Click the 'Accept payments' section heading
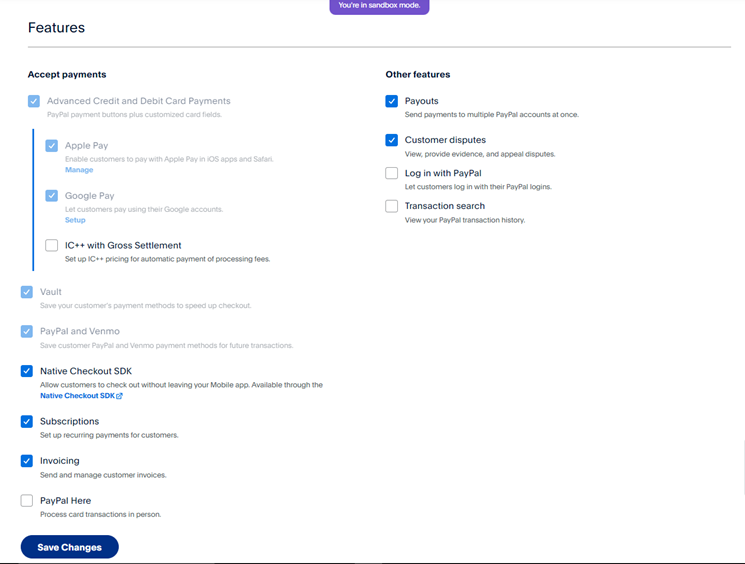Image resolution: width=745 pixels, height=564 pixels. tap(67, 75)
